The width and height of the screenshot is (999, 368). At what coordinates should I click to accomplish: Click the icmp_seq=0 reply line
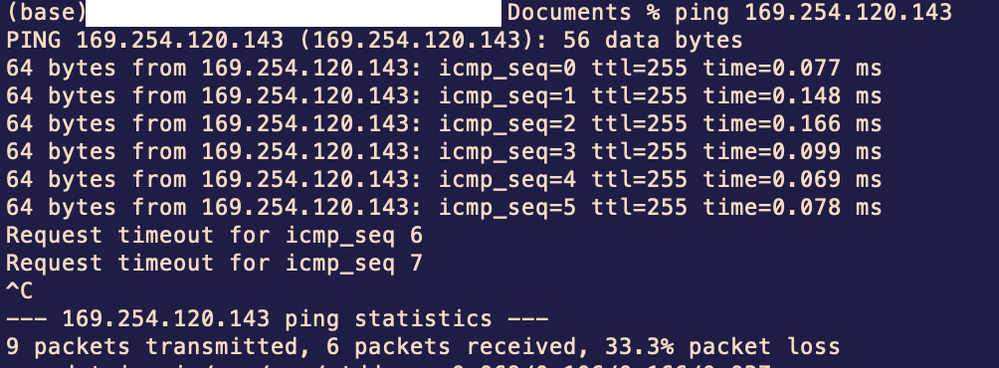point(444,68)
